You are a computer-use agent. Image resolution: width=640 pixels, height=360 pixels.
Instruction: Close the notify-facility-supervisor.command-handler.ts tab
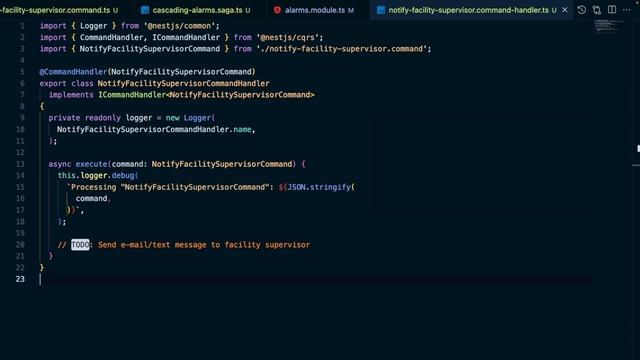point(564,10)
